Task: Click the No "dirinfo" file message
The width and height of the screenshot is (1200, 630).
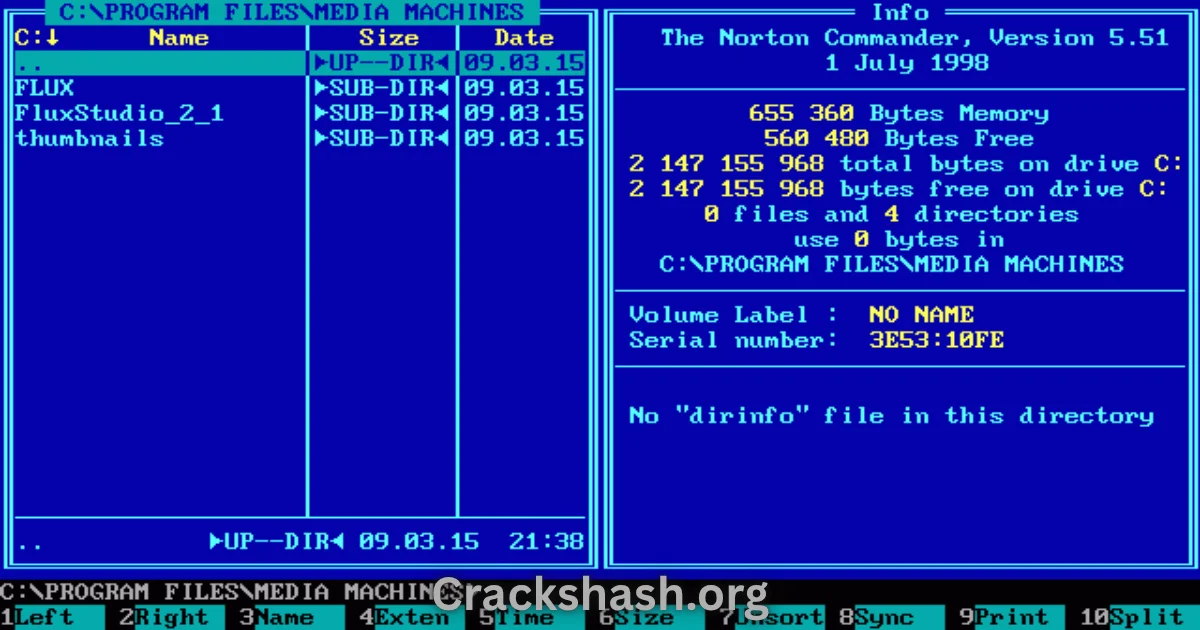Action: pyautogui.click(x=891, y=415)
